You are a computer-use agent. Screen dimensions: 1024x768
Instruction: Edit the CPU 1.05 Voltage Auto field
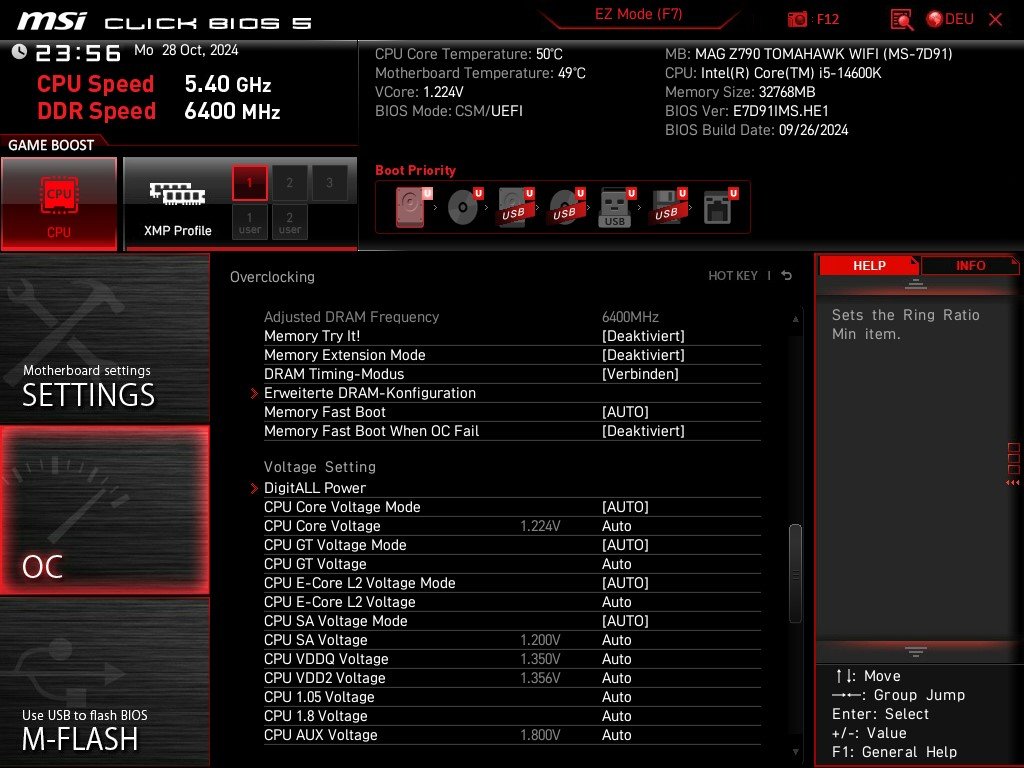click(x=616, y=697)
